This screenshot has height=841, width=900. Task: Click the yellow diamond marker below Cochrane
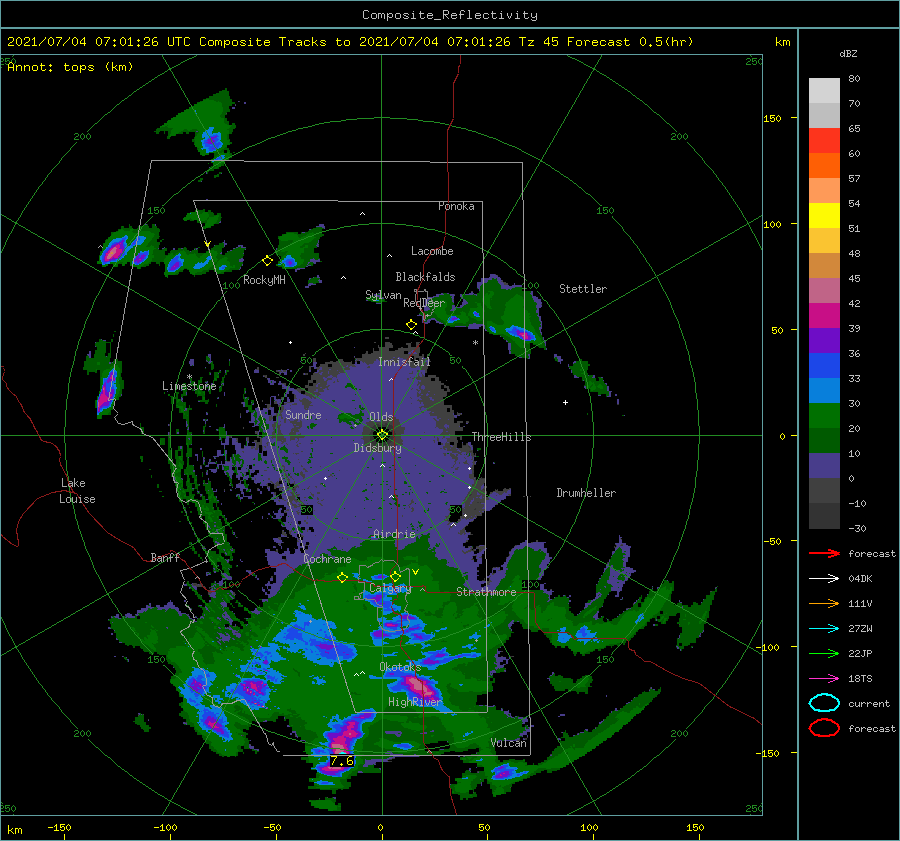coord(342,578)
